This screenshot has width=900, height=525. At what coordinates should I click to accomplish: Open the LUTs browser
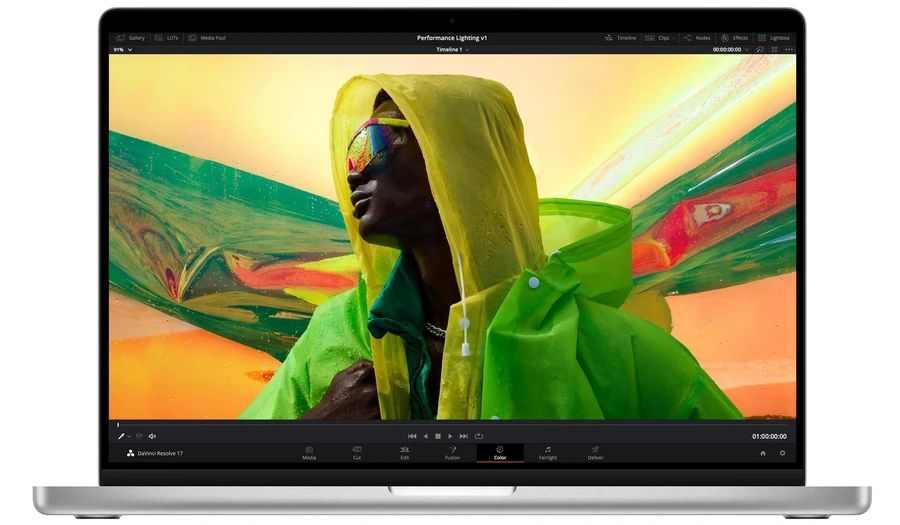coord(166,38)
